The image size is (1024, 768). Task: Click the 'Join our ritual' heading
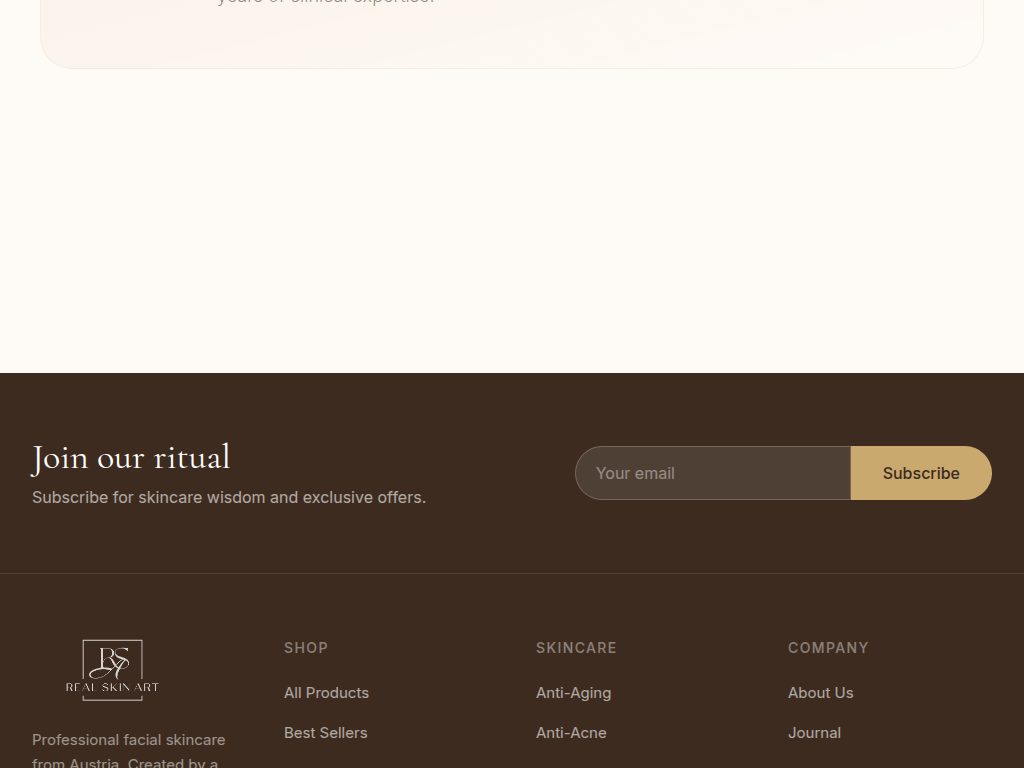coord(131,458)
